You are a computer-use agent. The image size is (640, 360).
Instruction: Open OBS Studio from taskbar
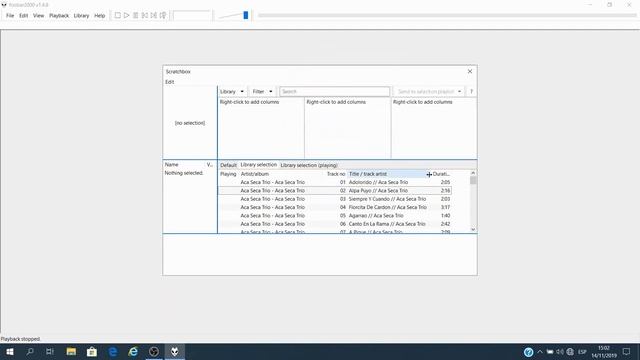[154, 351]
